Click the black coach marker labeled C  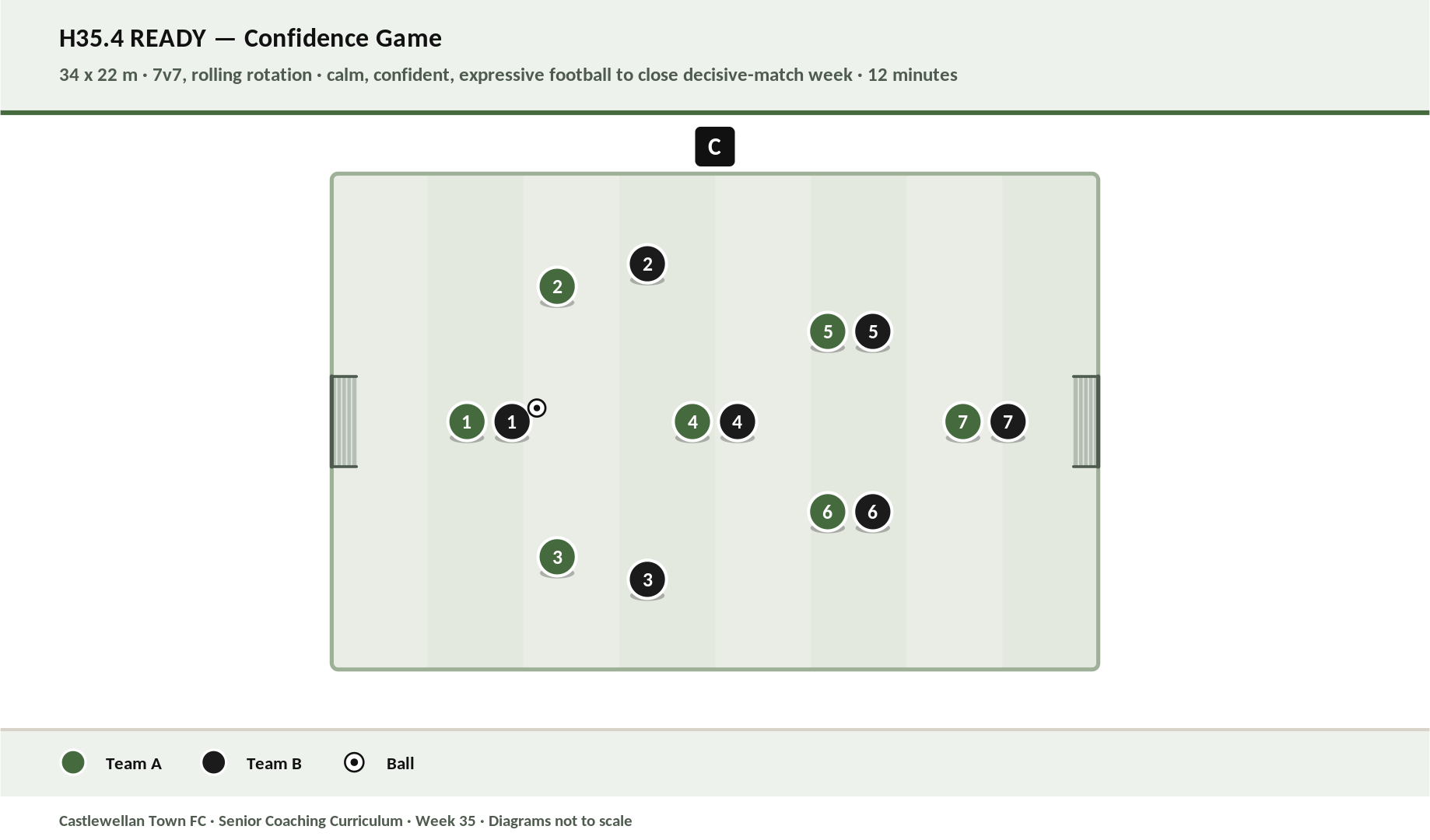tap(714, 146)
